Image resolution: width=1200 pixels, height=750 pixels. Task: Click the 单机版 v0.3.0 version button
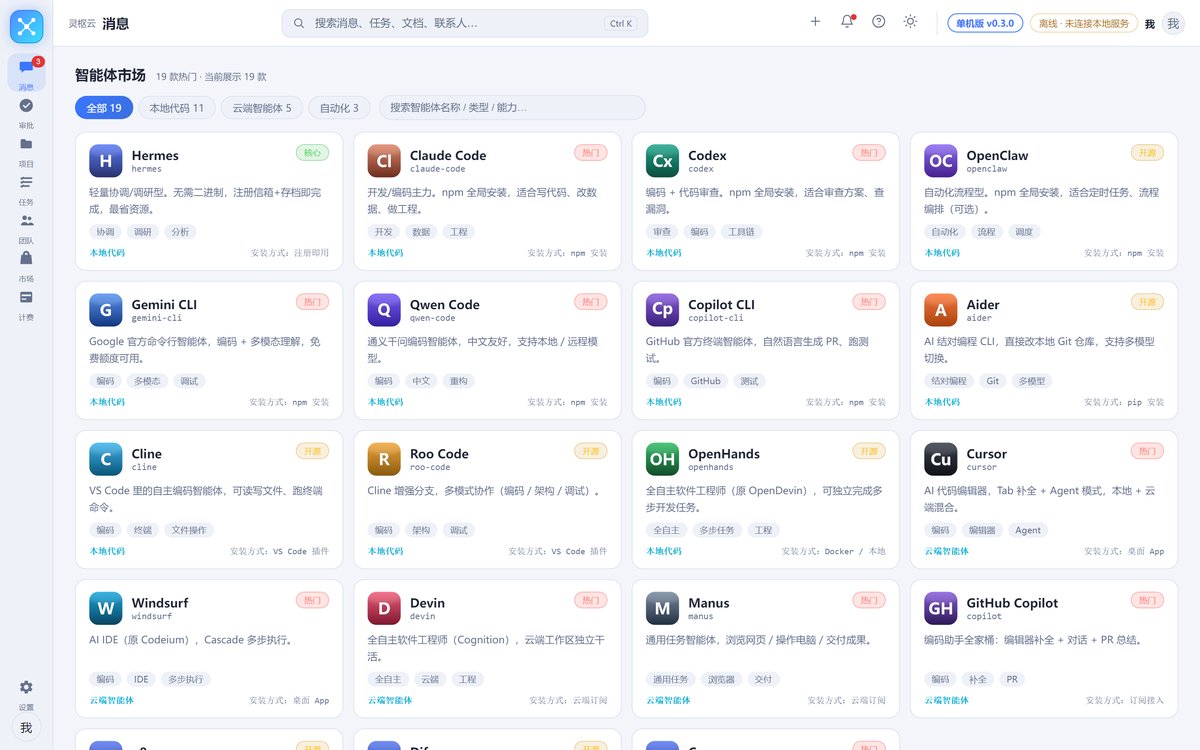coord(985,23)
